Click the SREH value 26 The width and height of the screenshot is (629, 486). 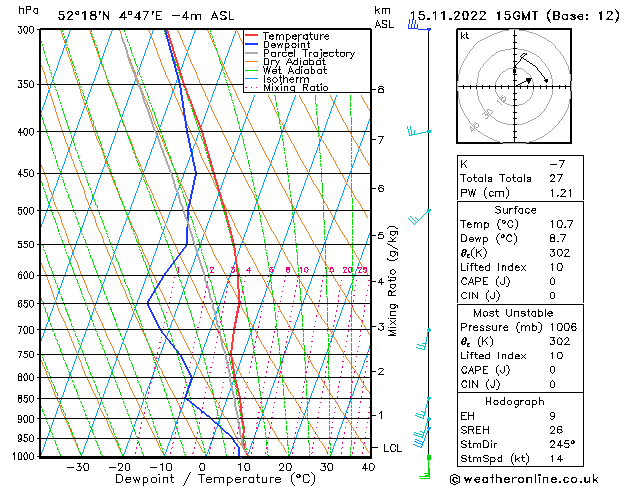[556, 430]
